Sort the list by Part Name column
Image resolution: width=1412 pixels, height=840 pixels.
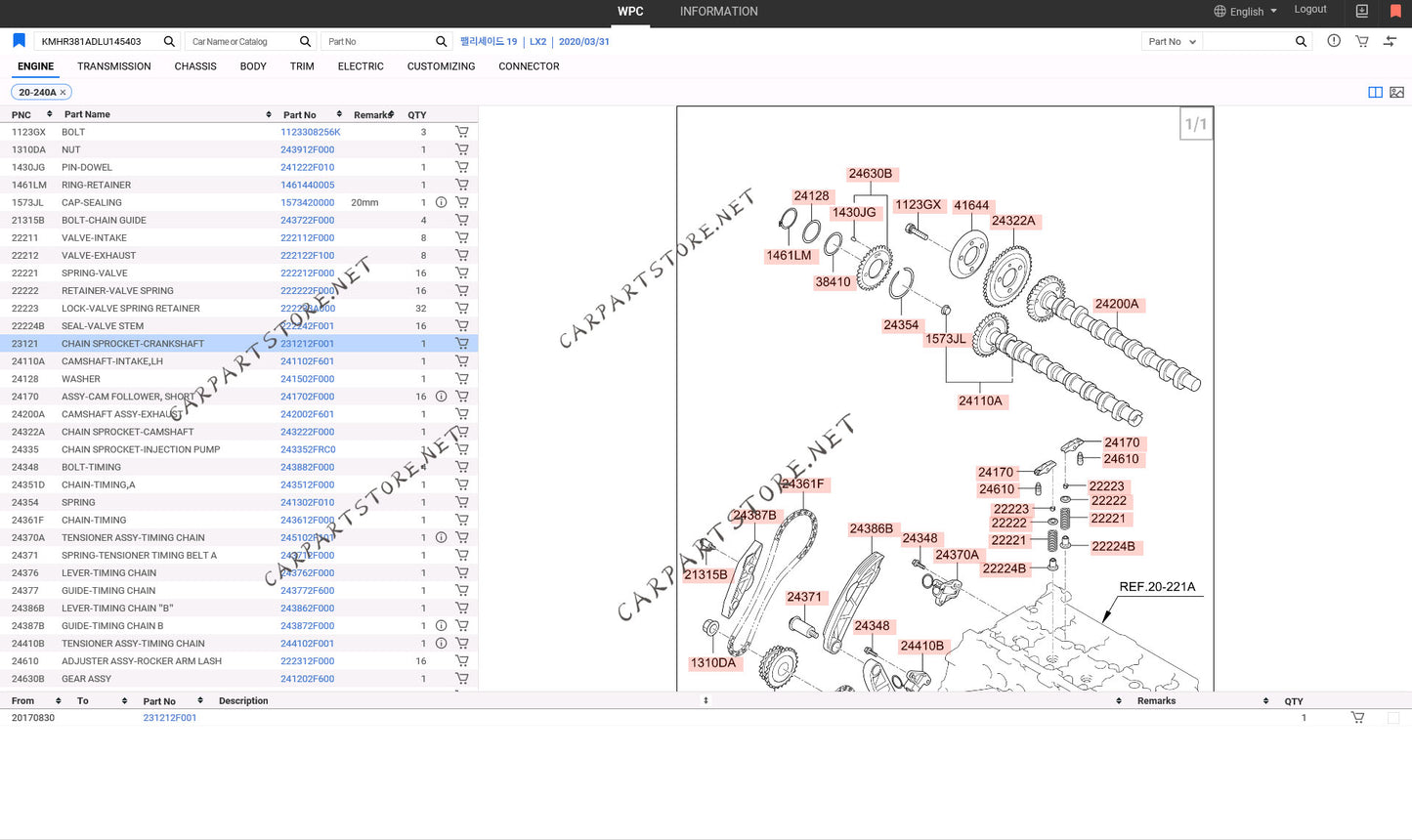coord(269,114)
